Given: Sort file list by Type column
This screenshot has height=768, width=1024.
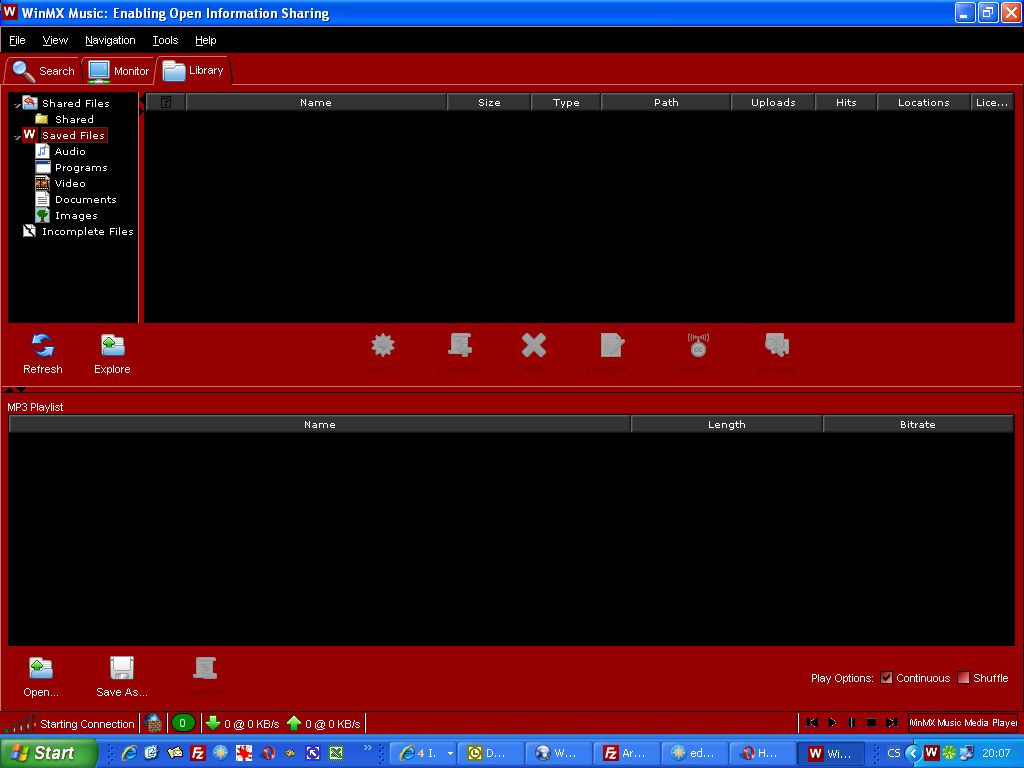Looking at the screenshot, I should [566, 103].
